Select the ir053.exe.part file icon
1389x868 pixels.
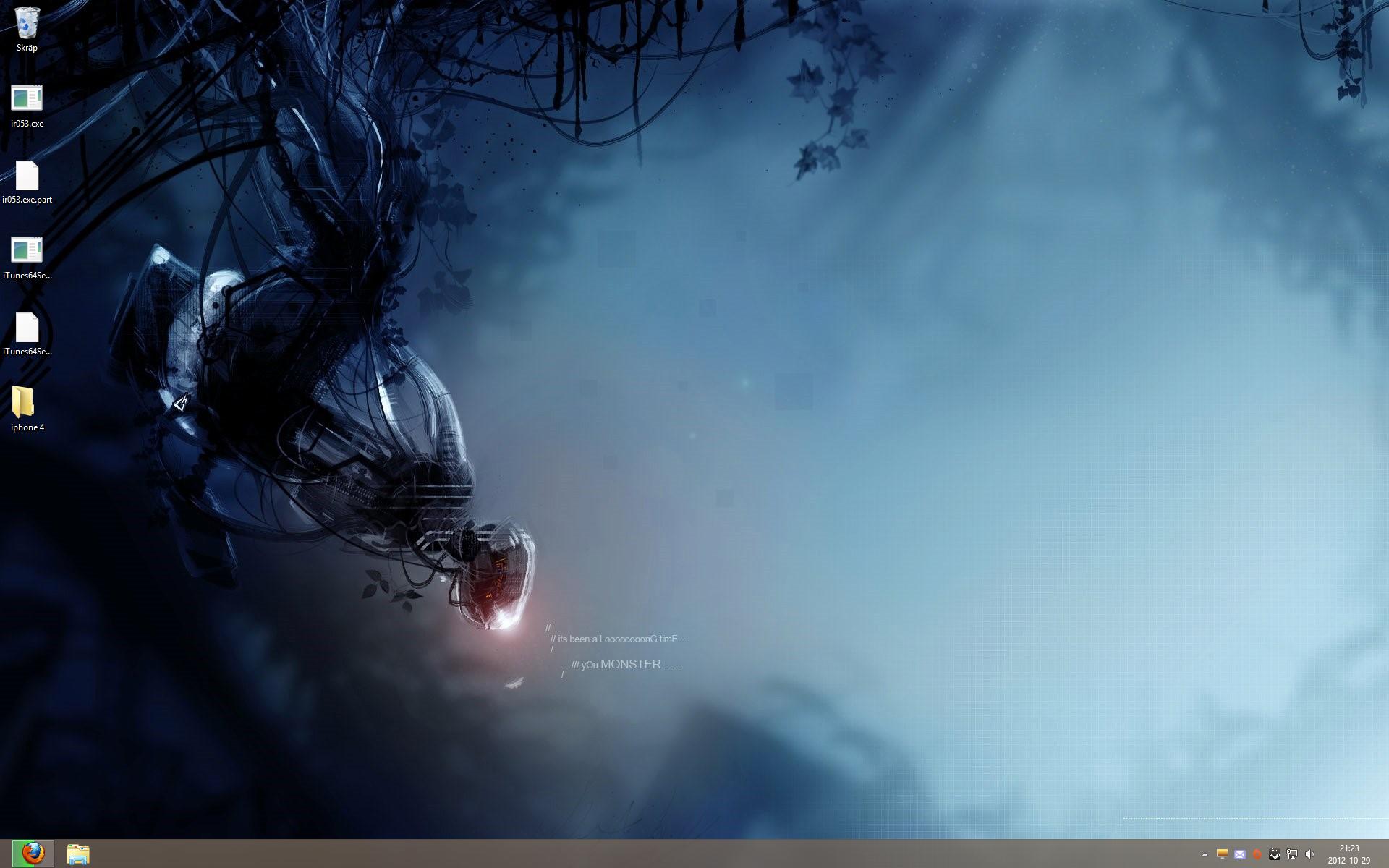pyautogui.click(x=27, y=176)
